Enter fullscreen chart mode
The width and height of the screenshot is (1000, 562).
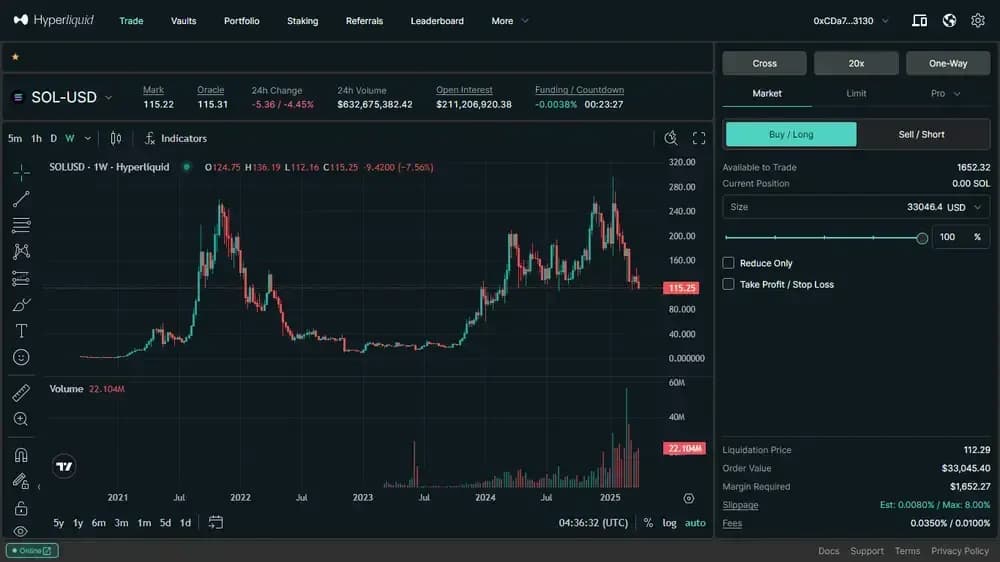pyautogui.click(x=699, y=138)
